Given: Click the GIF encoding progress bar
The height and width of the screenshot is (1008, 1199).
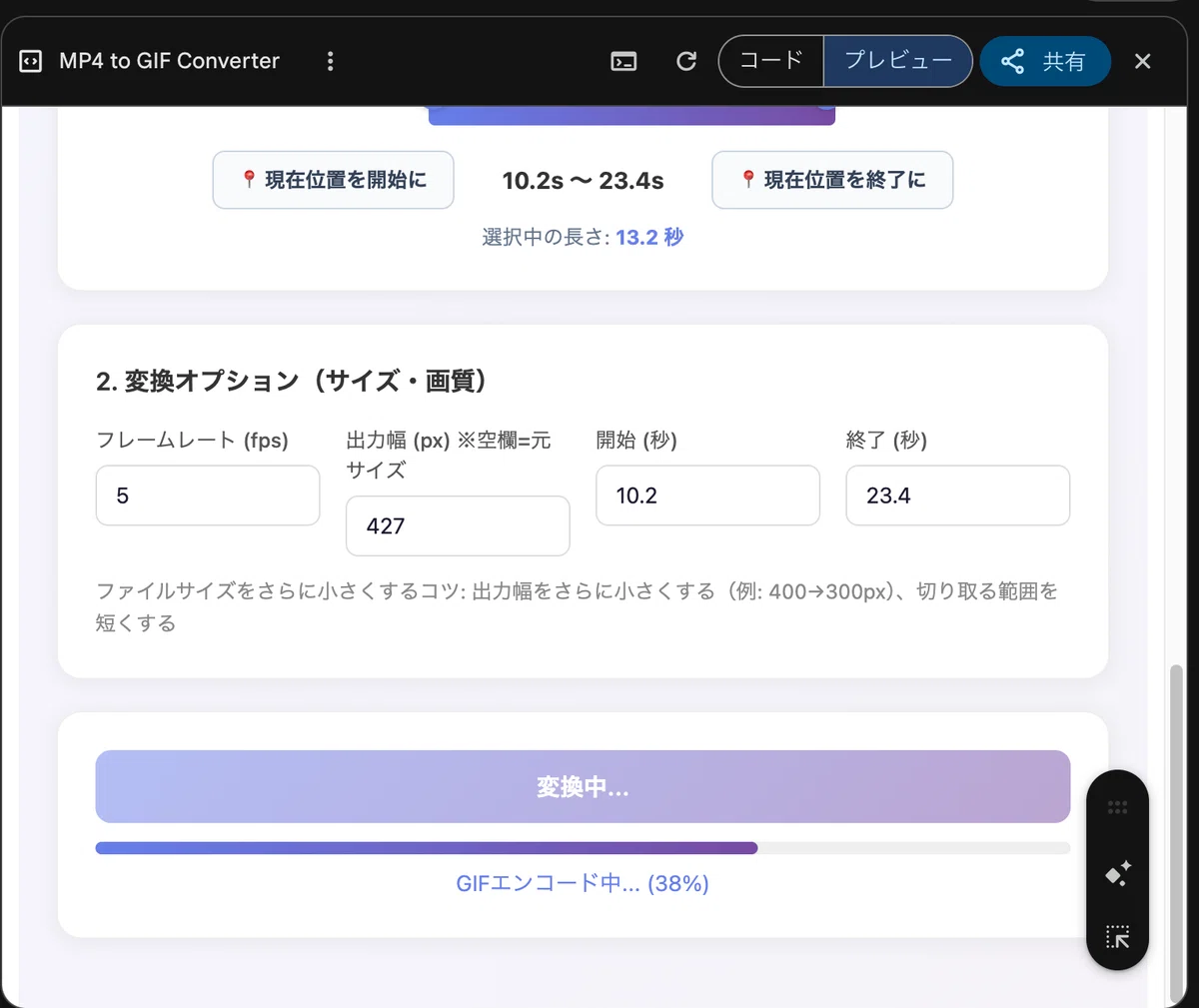Looking at the screenshot, I should pos(583,848).
